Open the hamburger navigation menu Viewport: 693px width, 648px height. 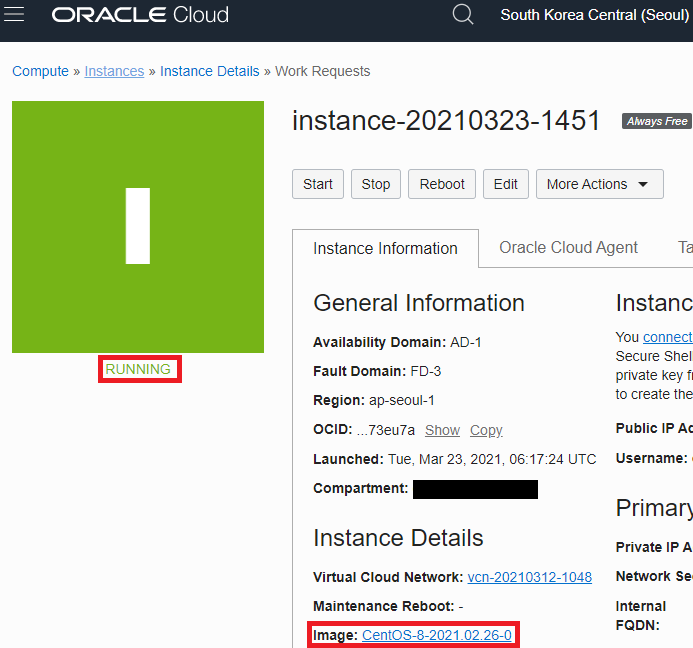tap(14, 14)
